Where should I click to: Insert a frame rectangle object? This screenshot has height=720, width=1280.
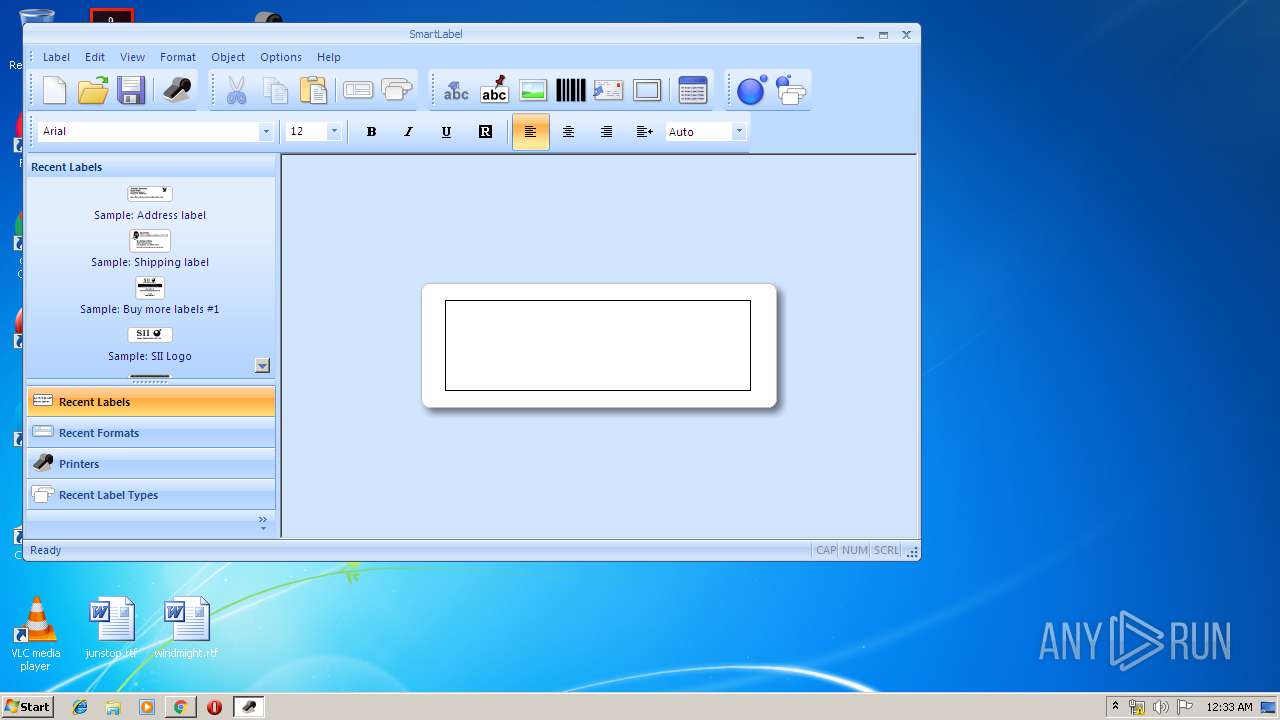click(647, 91)
